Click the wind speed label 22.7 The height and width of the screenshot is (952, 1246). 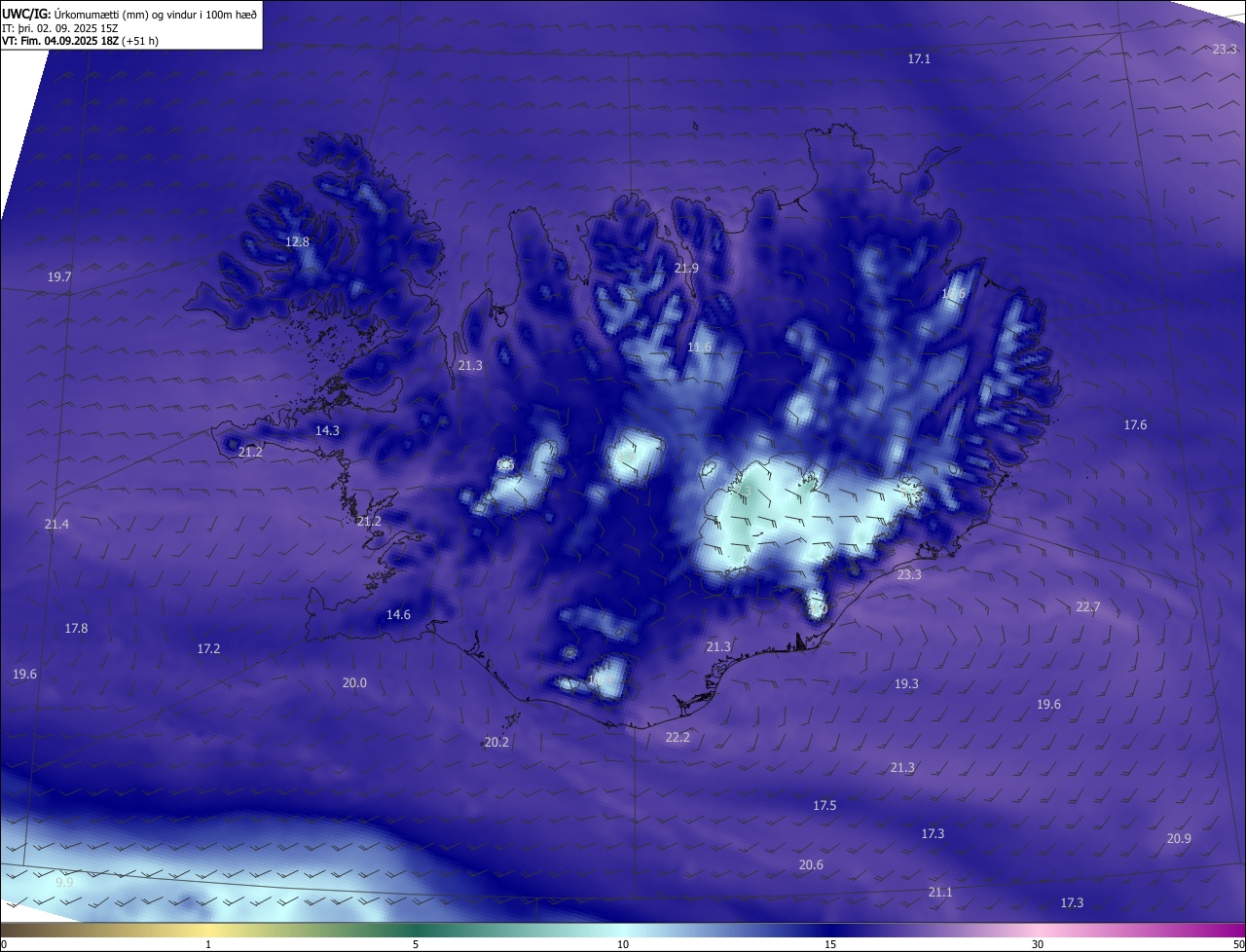point(1088,606)
